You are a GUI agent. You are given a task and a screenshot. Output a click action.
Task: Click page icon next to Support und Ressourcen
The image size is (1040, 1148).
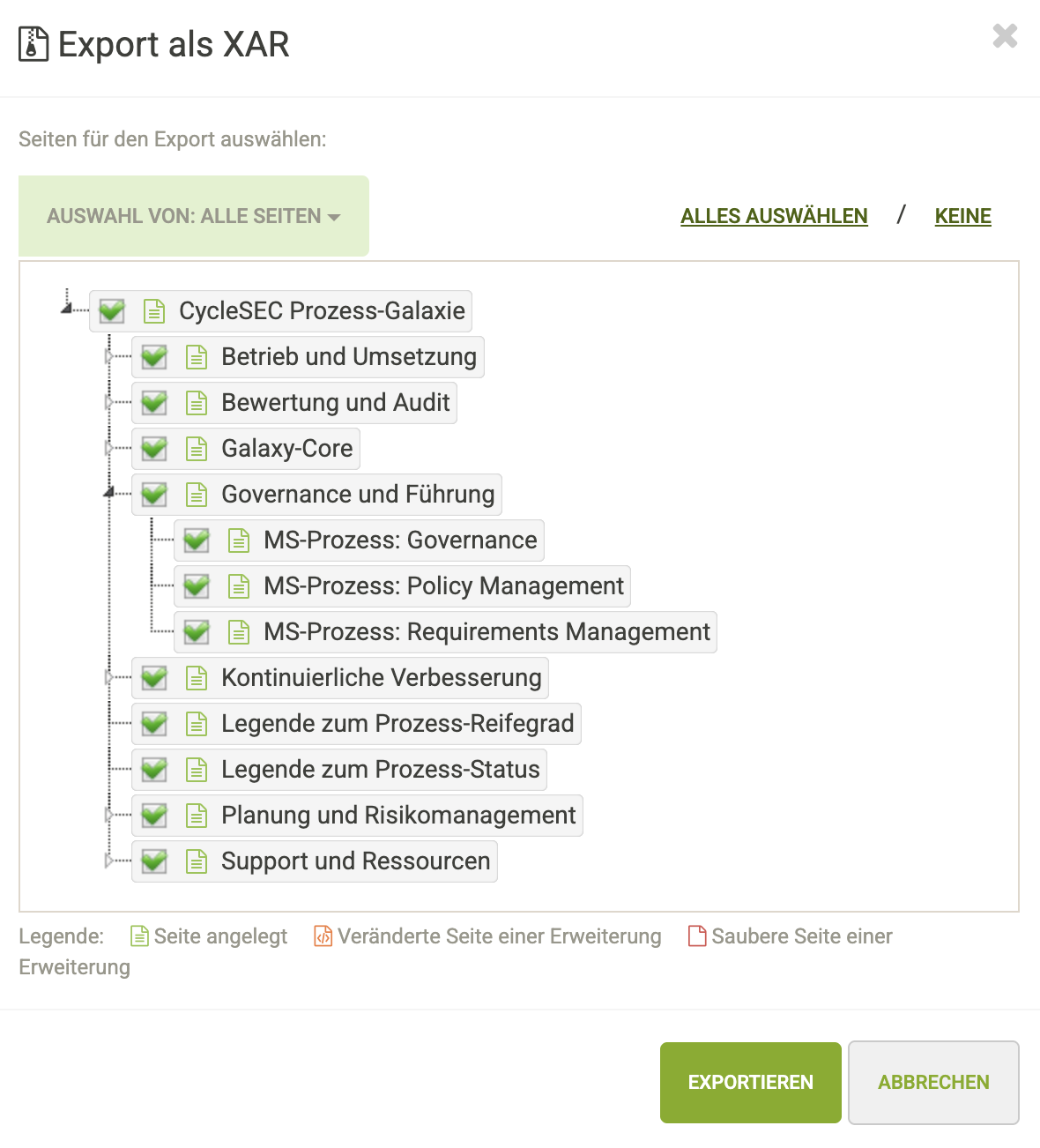click(x=197, y=861)
